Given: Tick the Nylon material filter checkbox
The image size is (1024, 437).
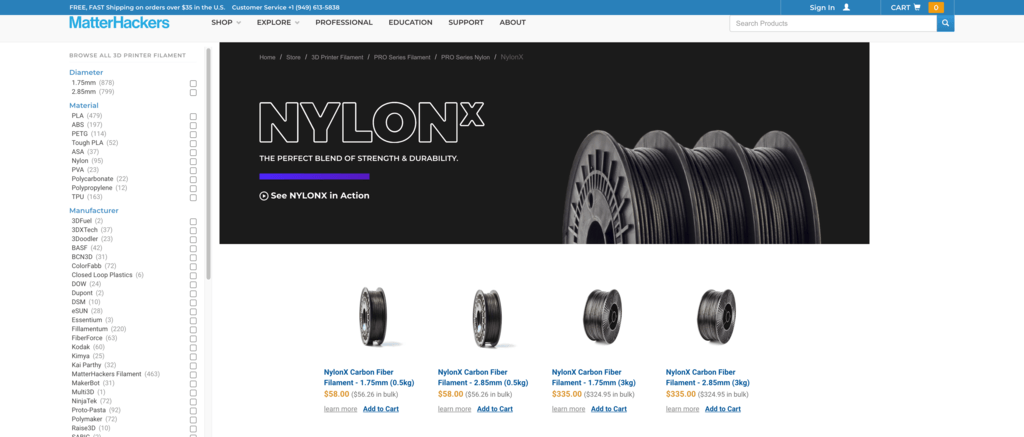Looking at the screenshot, I should [193, 161].
